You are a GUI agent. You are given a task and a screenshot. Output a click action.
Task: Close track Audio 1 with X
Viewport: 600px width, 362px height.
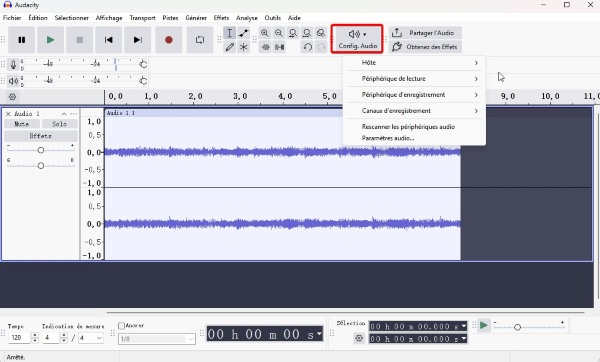pyautogui.click(x=8, y=114)
